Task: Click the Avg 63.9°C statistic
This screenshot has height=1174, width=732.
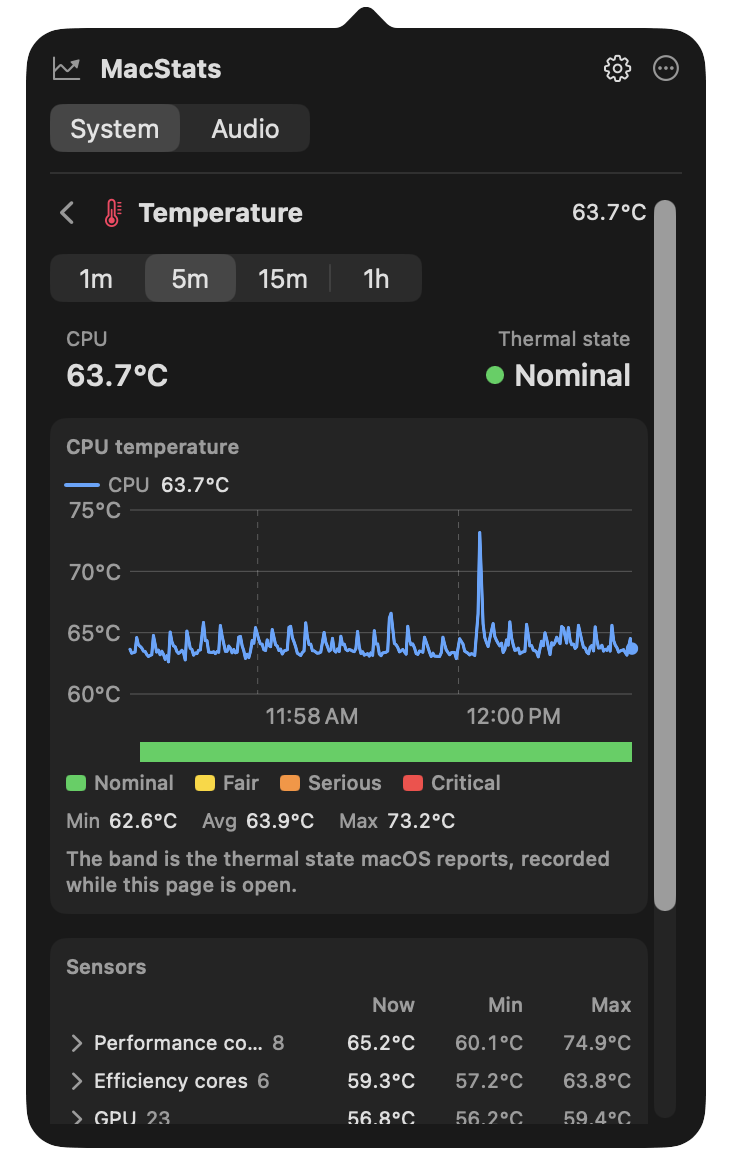Action: [x=257, y=821]
